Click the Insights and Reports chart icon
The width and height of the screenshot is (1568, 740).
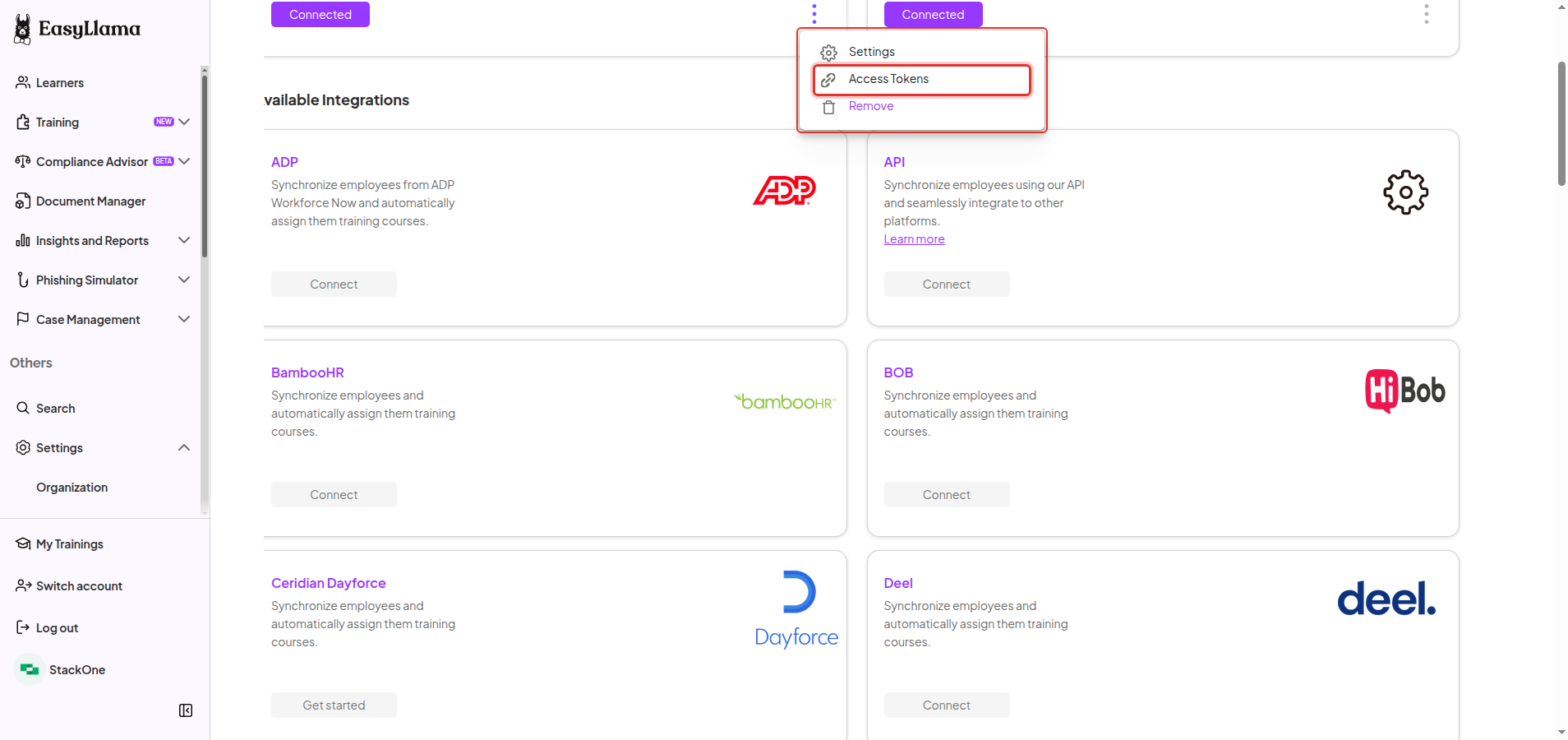(x=23, y=240)
